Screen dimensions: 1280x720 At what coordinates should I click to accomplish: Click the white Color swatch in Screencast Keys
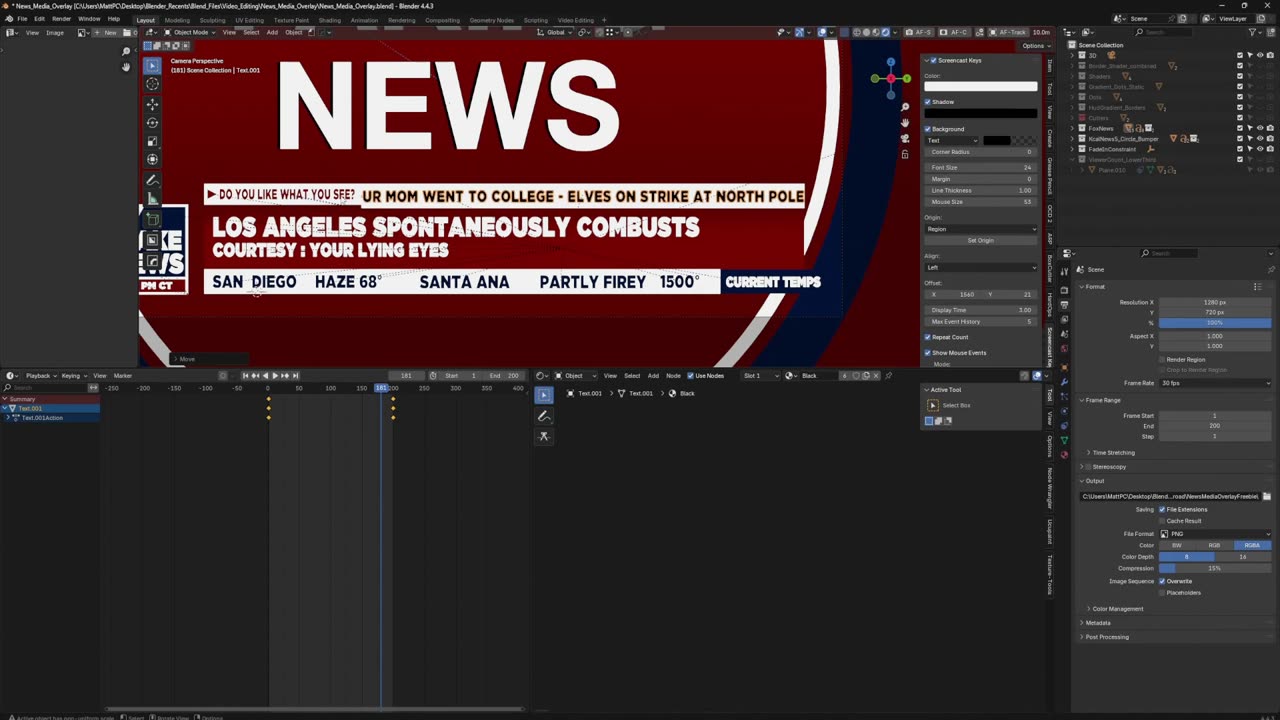[981, 87]
